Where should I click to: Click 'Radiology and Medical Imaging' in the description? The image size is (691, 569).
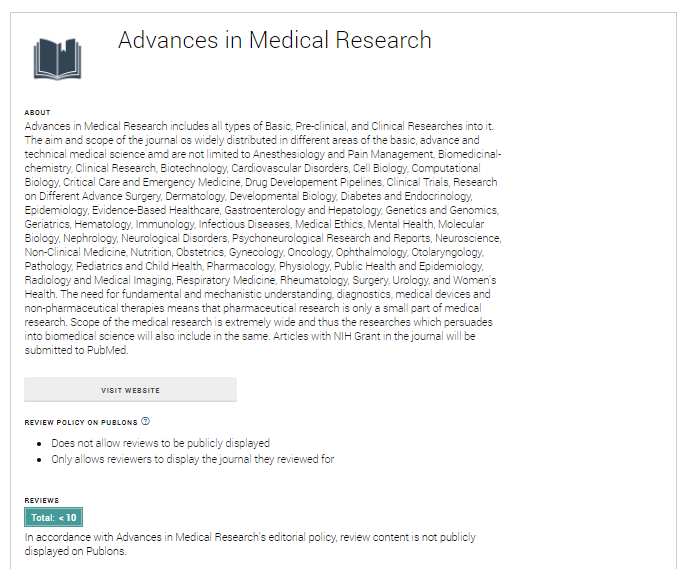pyautogui.click(x=85, y=281)
